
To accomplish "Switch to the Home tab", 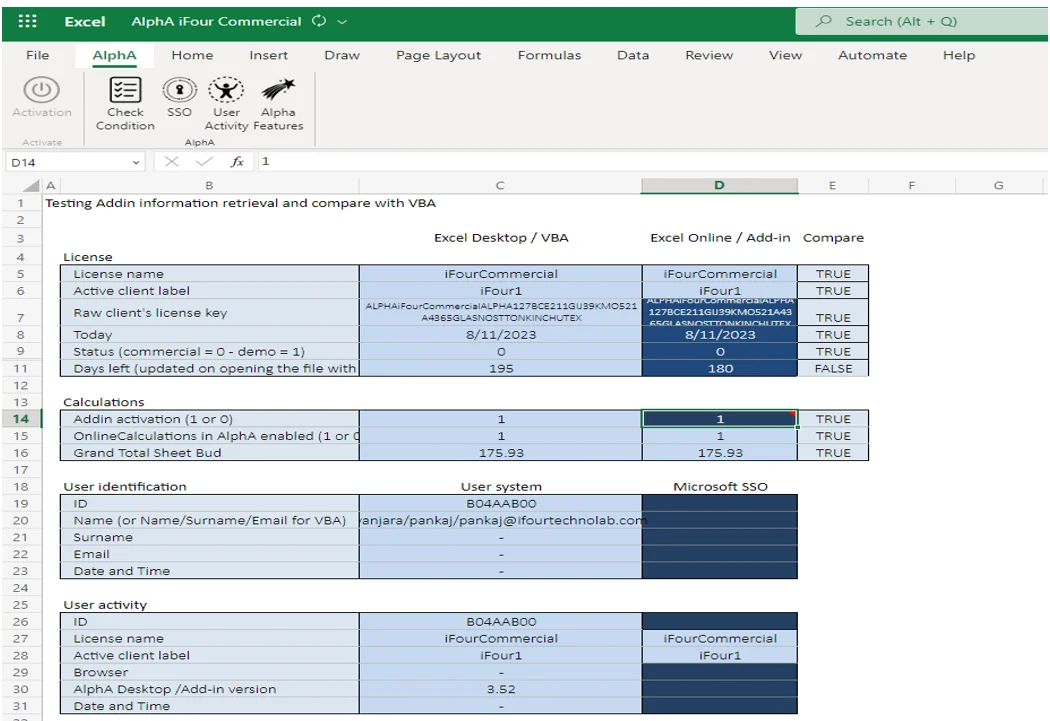I will [192, 55].
